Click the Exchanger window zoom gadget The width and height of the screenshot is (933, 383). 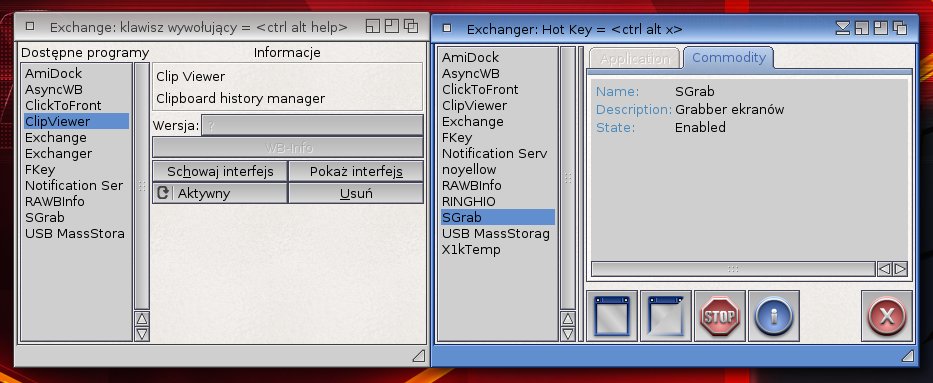(x=881, y=28)
